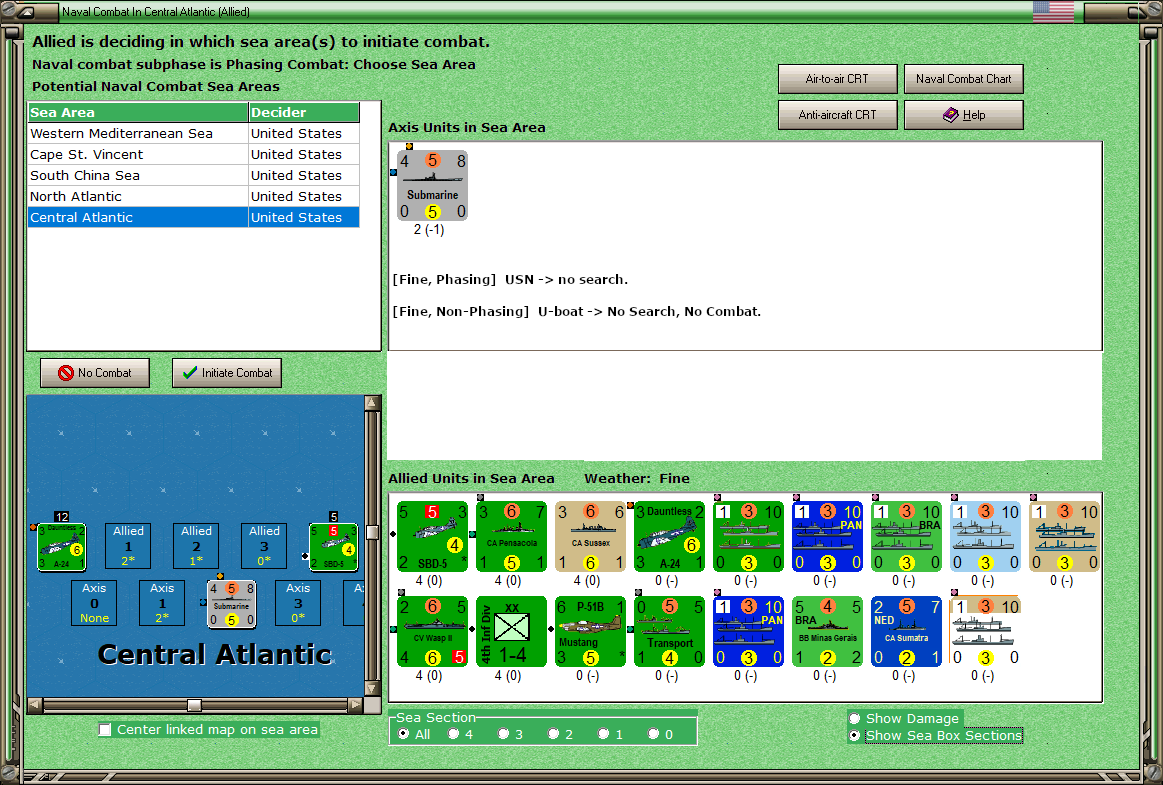Viewport: 1163px width, 785px height.
Task: Pick the BB Minas Gerais battleship counter
Action: pos(827,631)
